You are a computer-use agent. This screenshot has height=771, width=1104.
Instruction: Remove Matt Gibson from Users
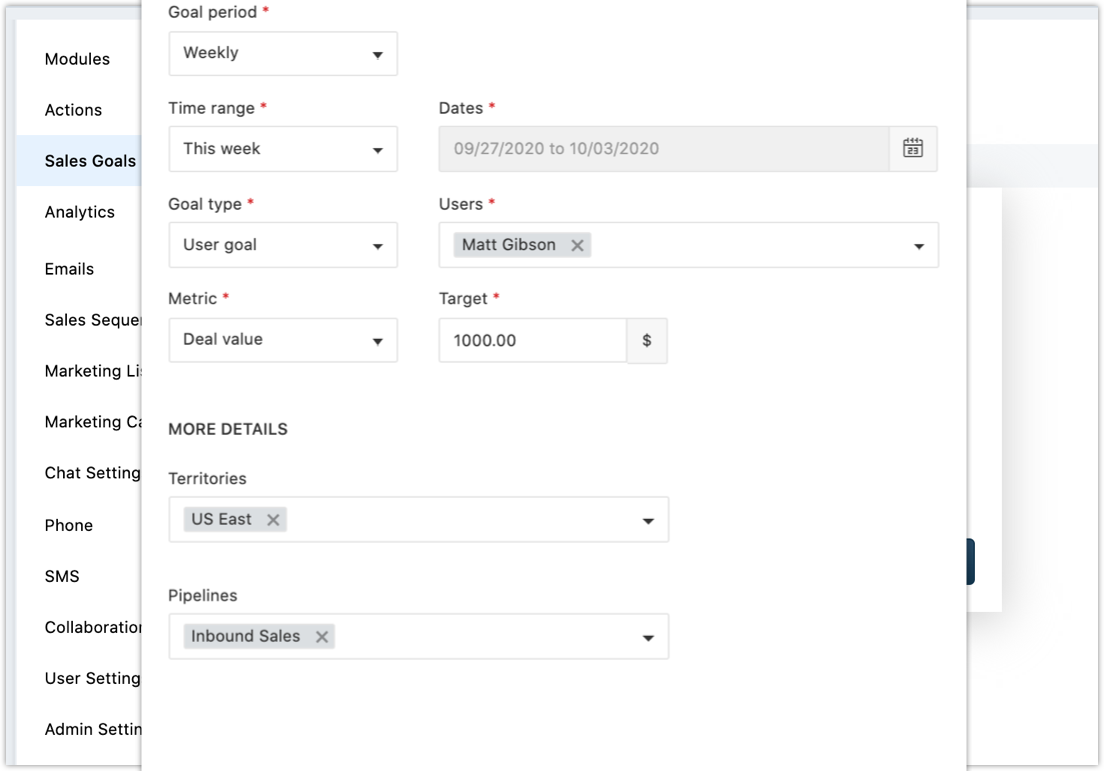click(577, 245)
